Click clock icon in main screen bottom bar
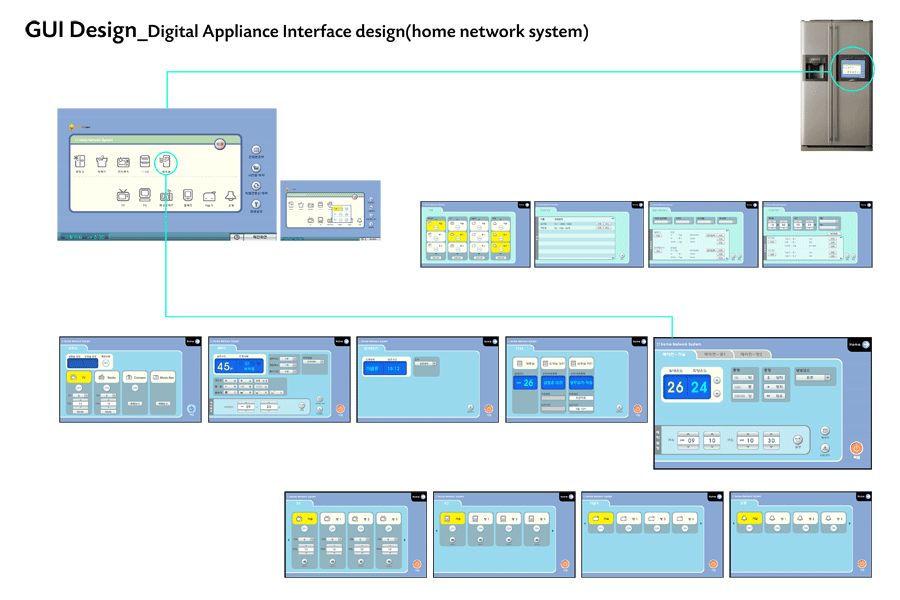 pos(236,237)
